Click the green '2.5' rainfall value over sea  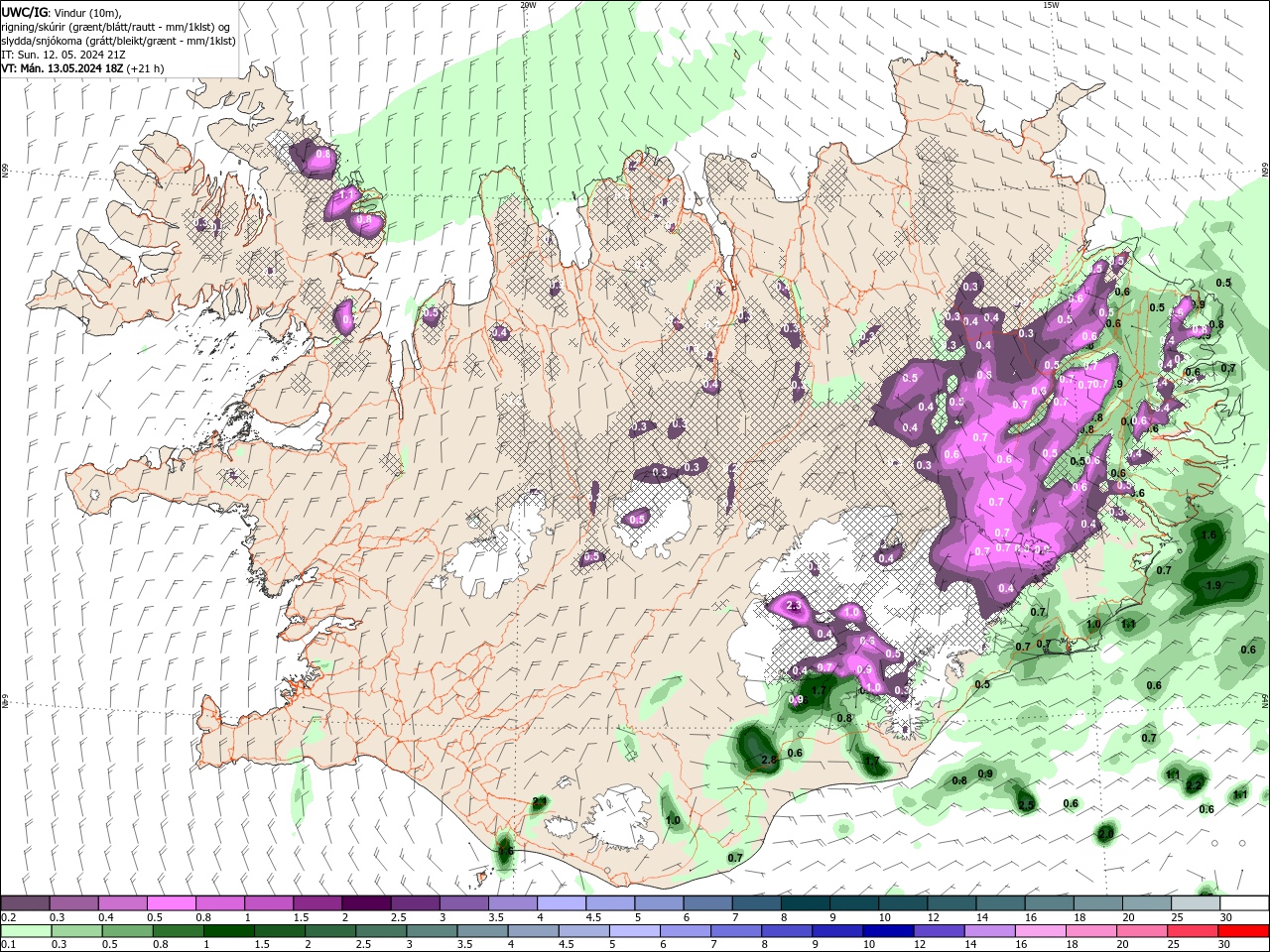click(1026, 804)
